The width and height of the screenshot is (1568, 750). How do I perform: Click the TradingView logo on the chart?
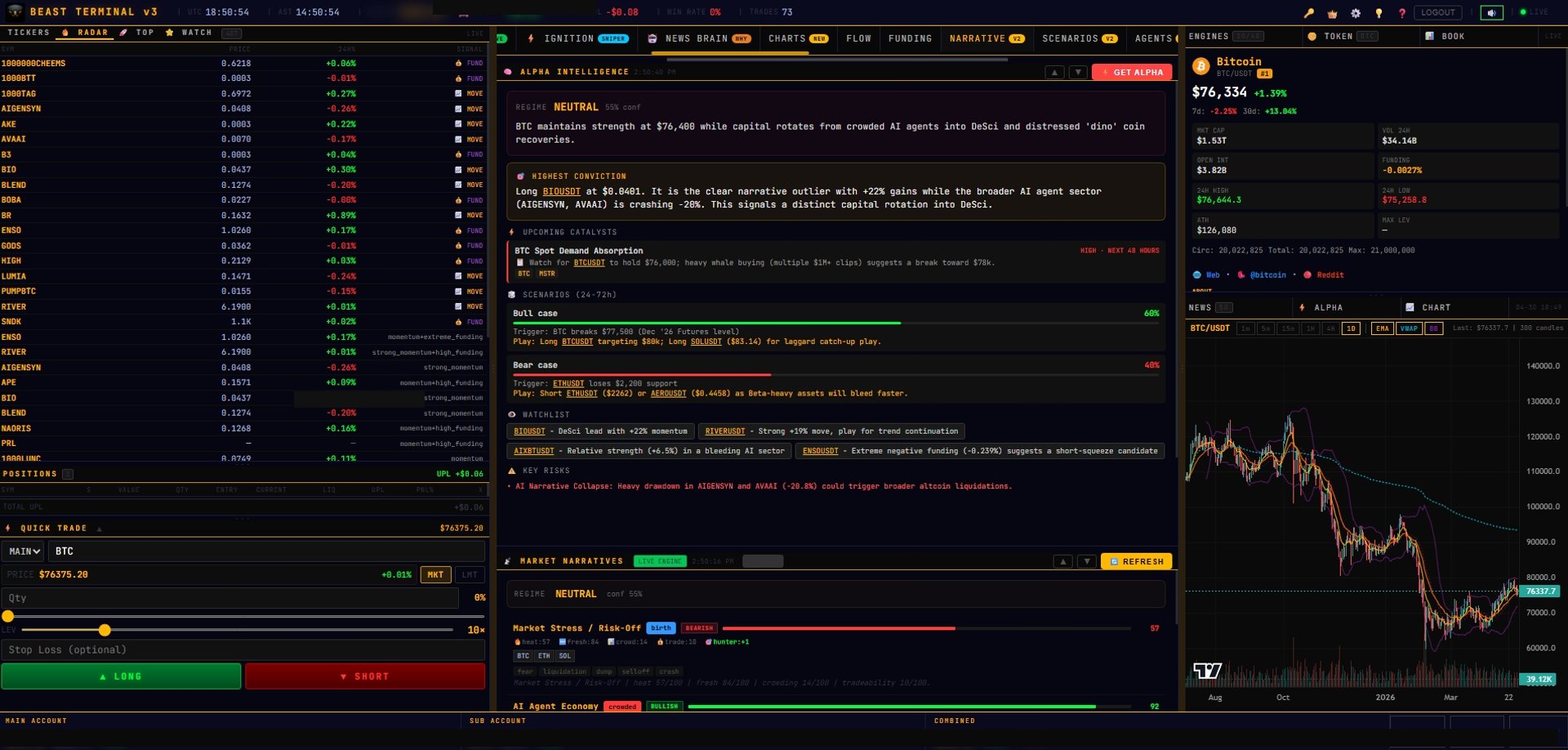[x=1207, y=671]
